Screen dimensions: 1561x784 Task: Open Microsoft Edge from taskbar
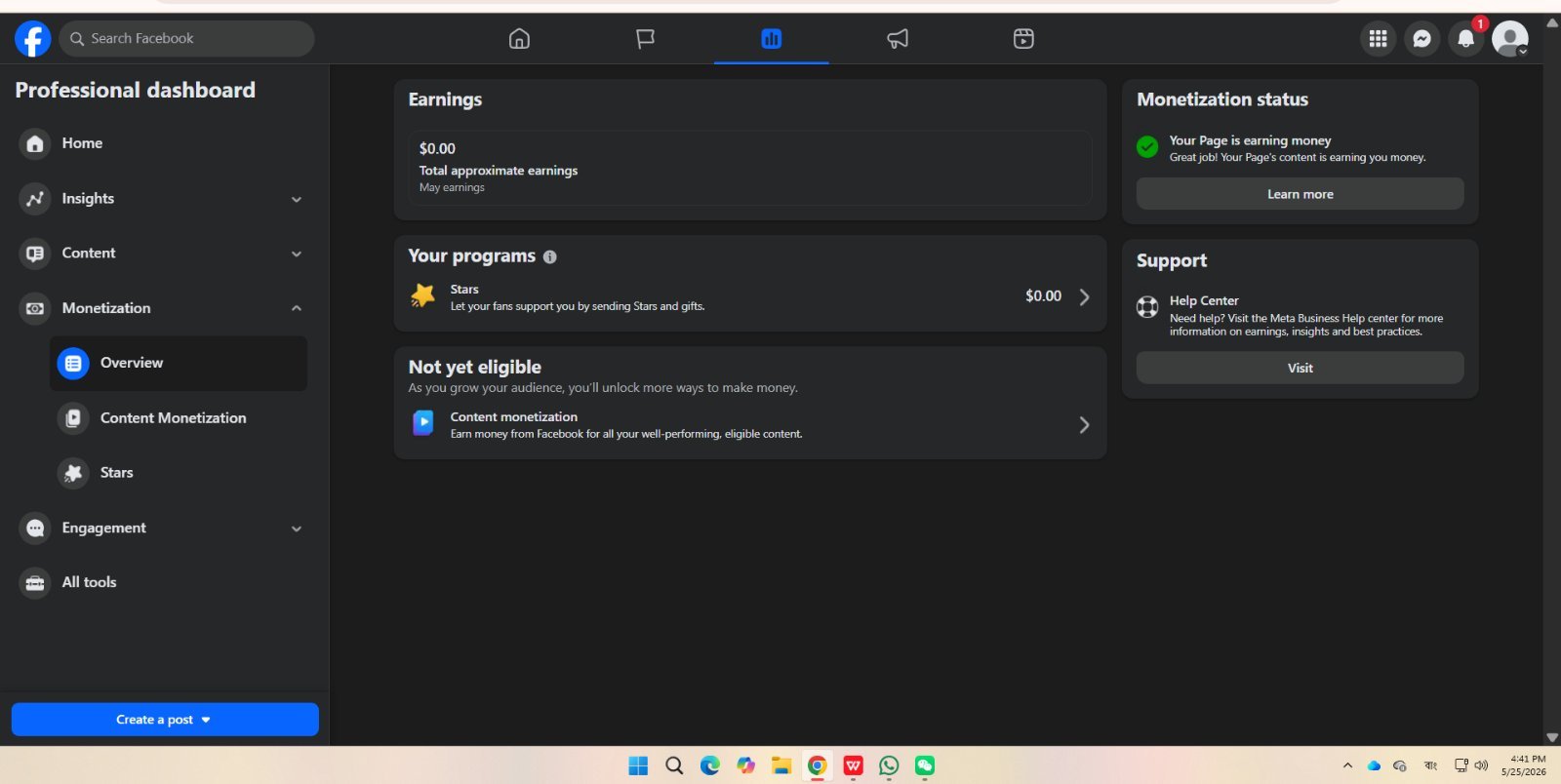tap(710, 765)
